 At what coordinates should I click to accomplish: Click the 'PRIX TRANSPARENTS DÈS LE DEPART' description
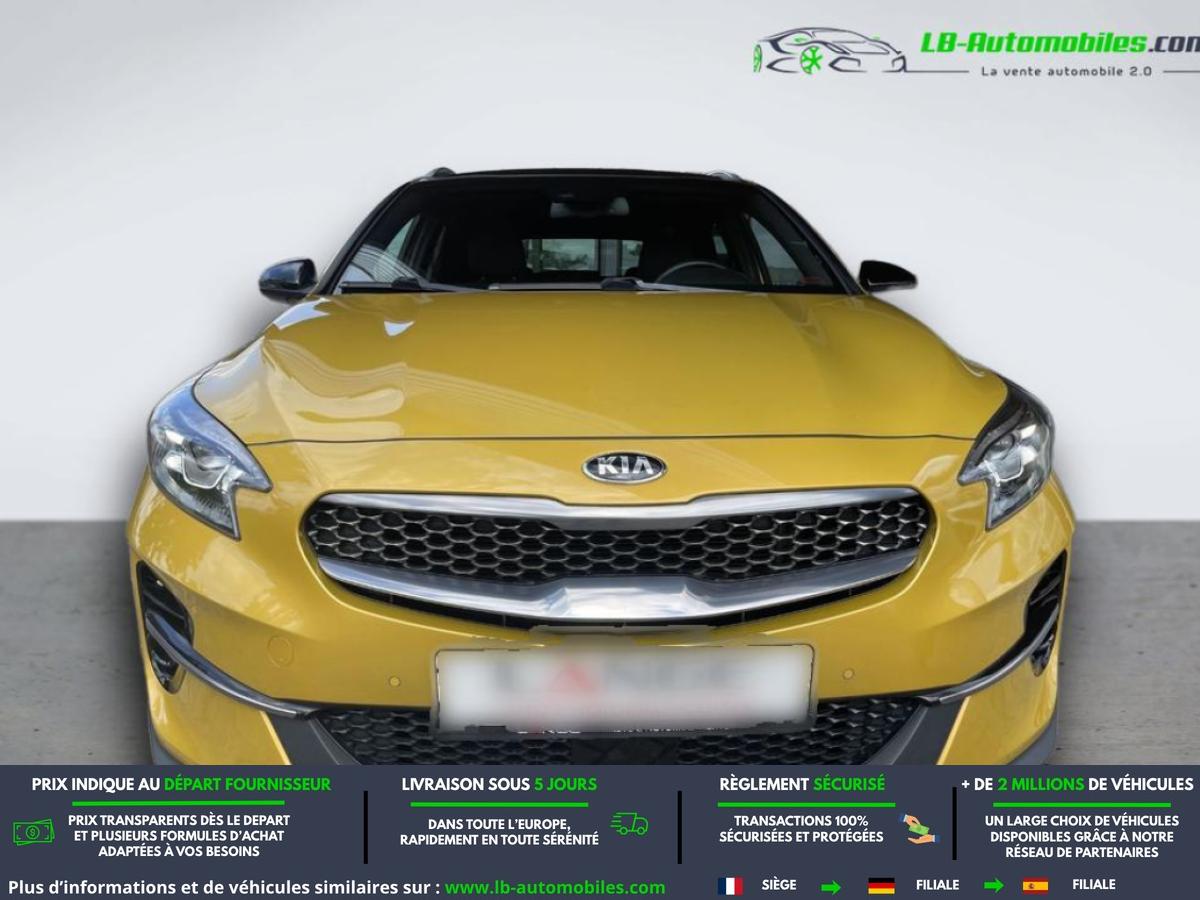(179, 836)
